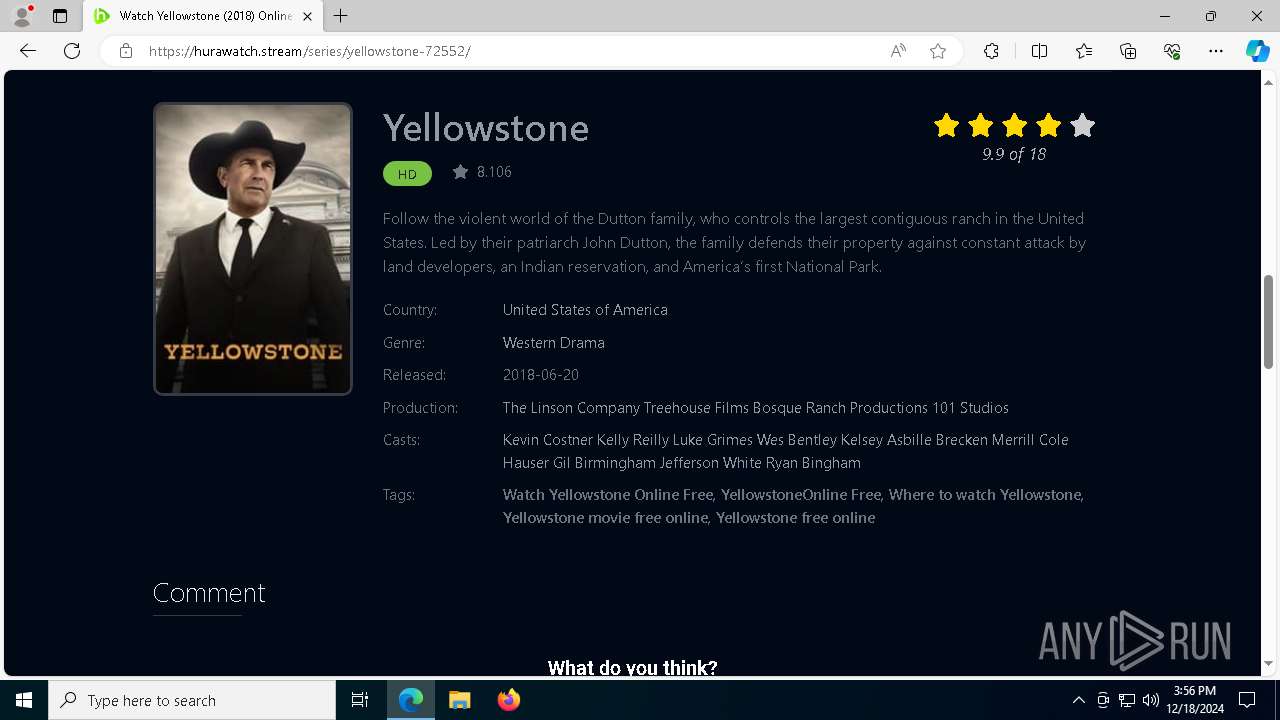1280x720 pixels.
Task: Open Kevin Costner cast link
Action: [x=548, y=440]
